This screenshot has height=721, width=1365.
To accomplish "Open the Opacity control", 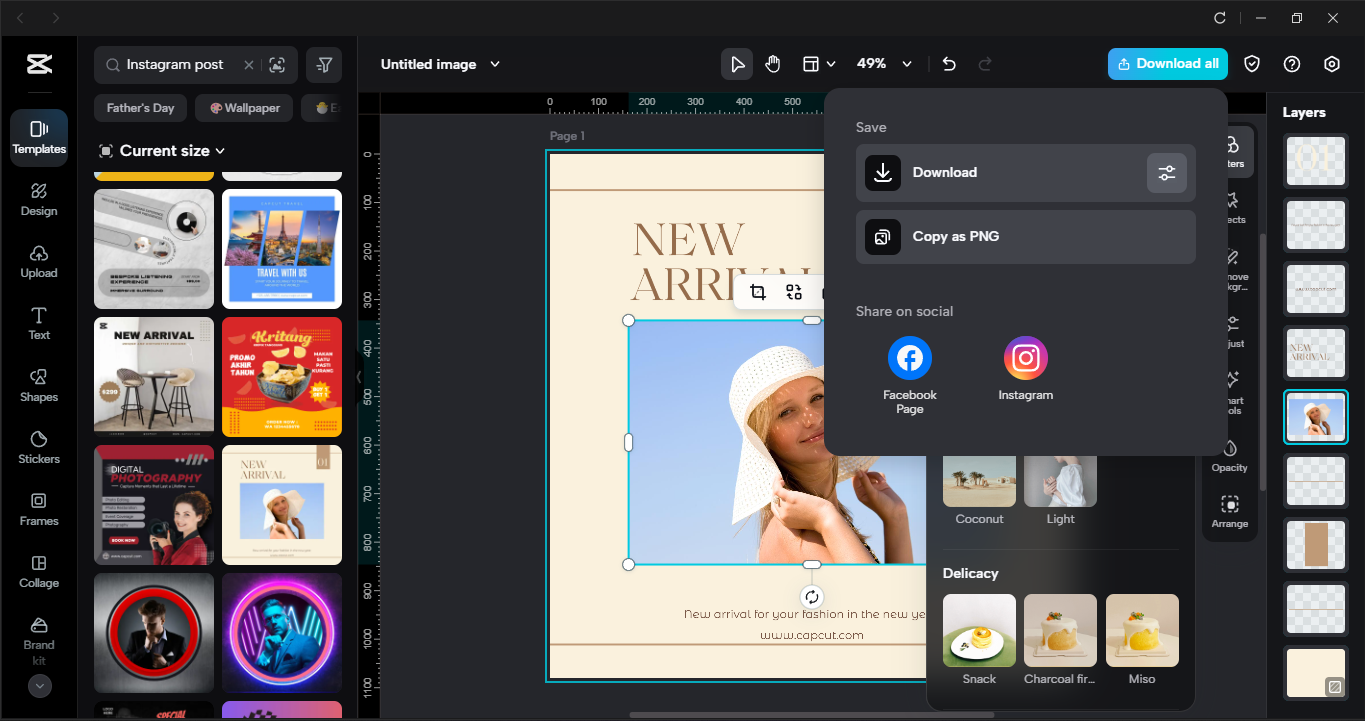I will pos(1228,450).
